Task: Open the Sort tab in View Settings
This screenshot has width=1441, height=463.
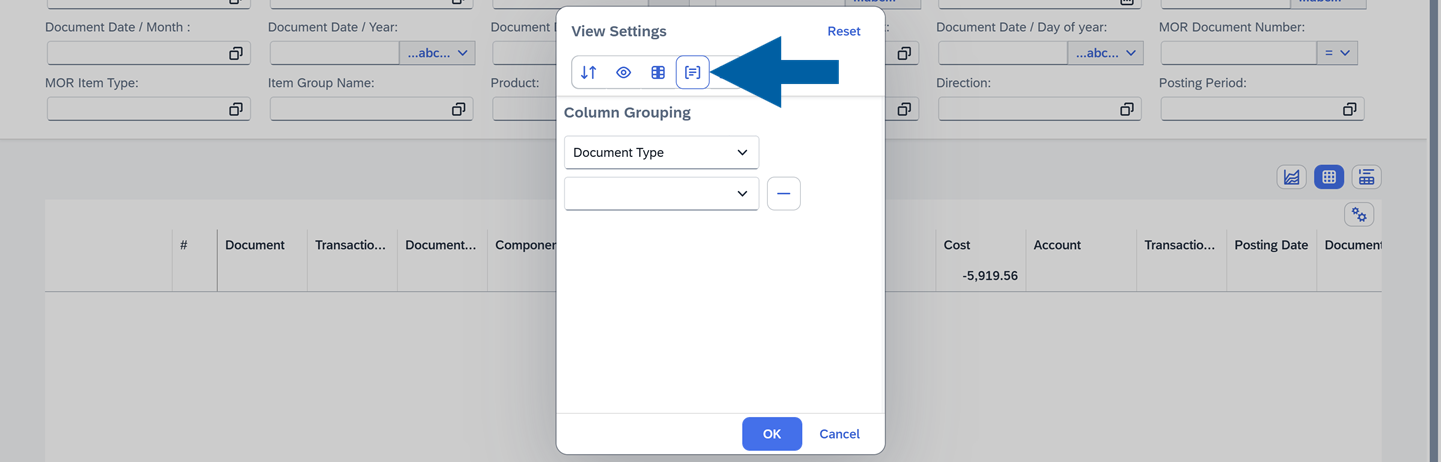Action: [589, 72]
